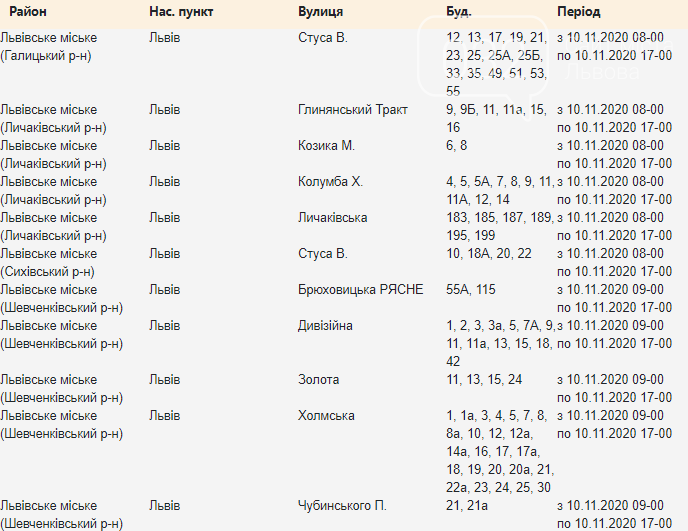This screenshot has height=531, width=688.
Task: Click the Нас. пункт column header
Action: pos(181,11)
